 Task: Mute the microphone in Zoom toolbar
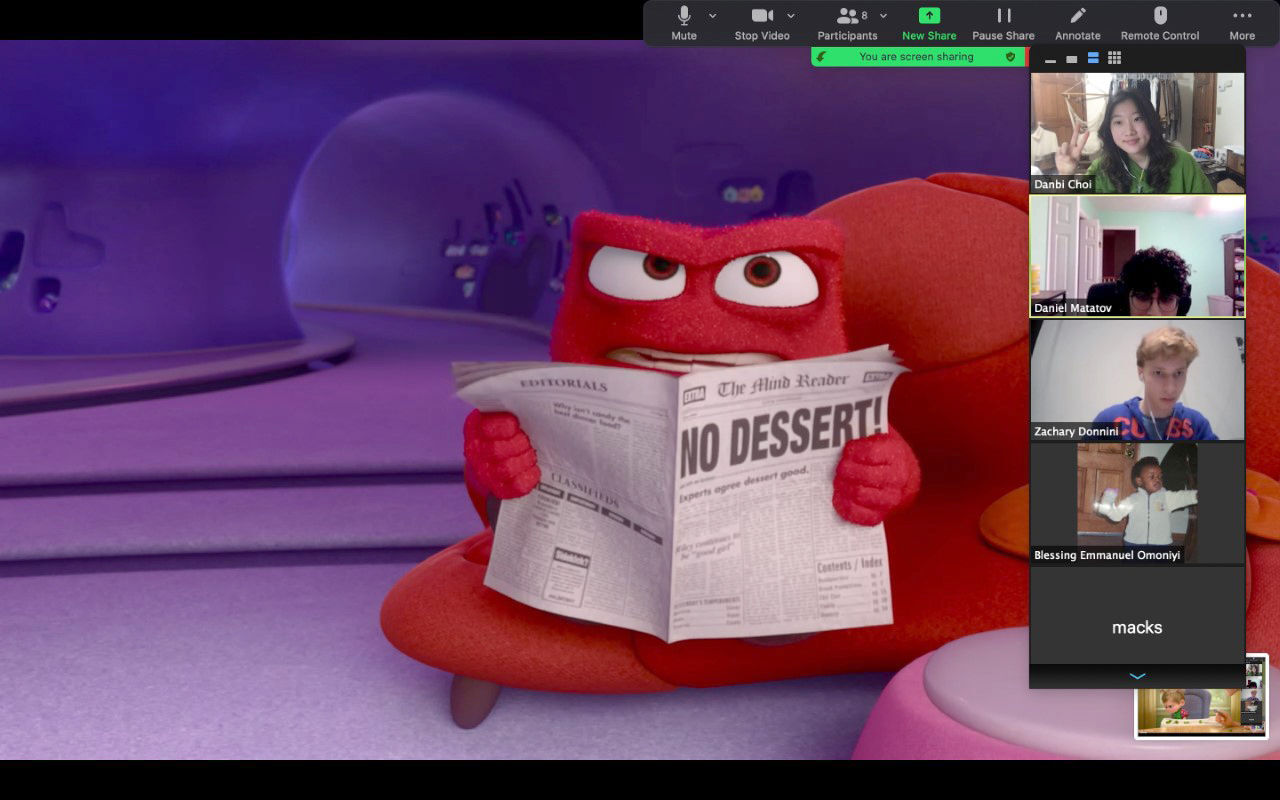coord(684,23)
